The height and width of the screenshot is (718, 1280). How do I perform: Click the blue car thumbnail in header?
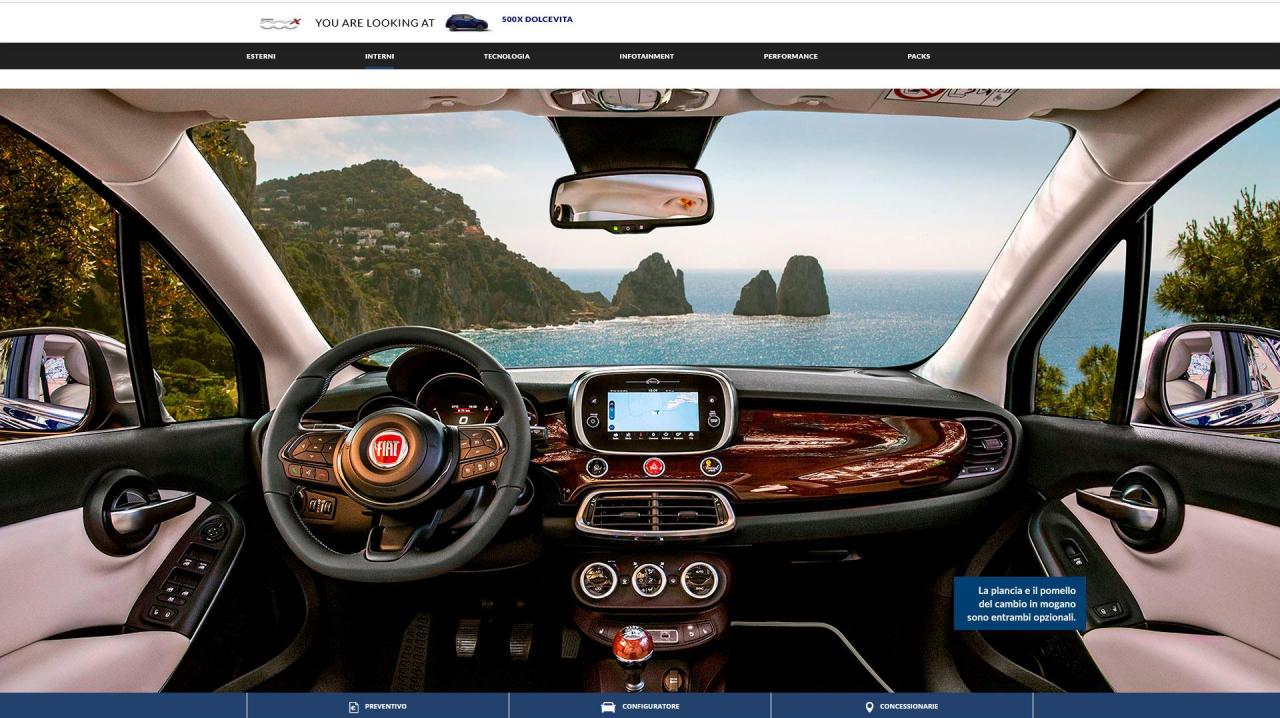click(467, 22)
